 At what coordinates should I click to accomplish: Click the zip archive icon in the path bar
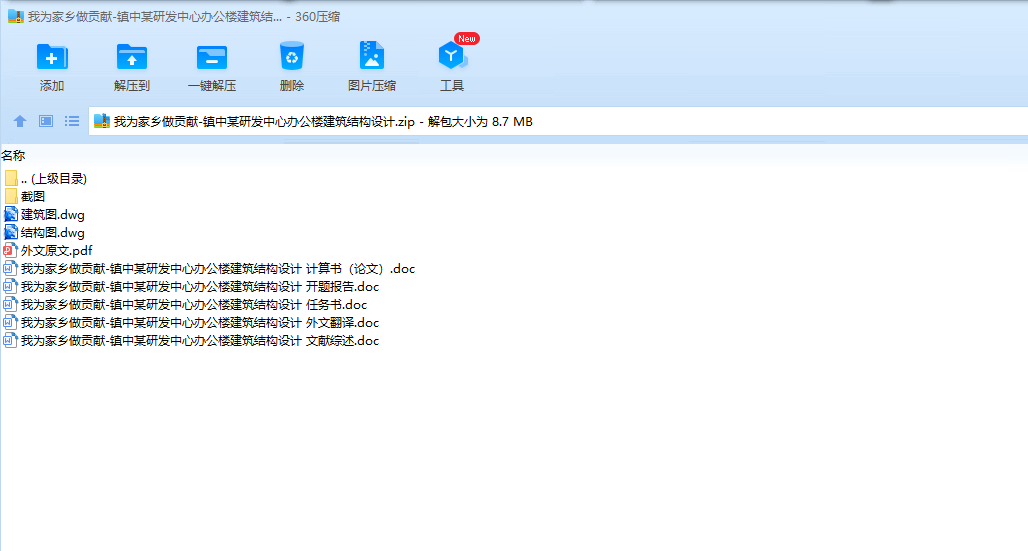(x=102, y=121)
